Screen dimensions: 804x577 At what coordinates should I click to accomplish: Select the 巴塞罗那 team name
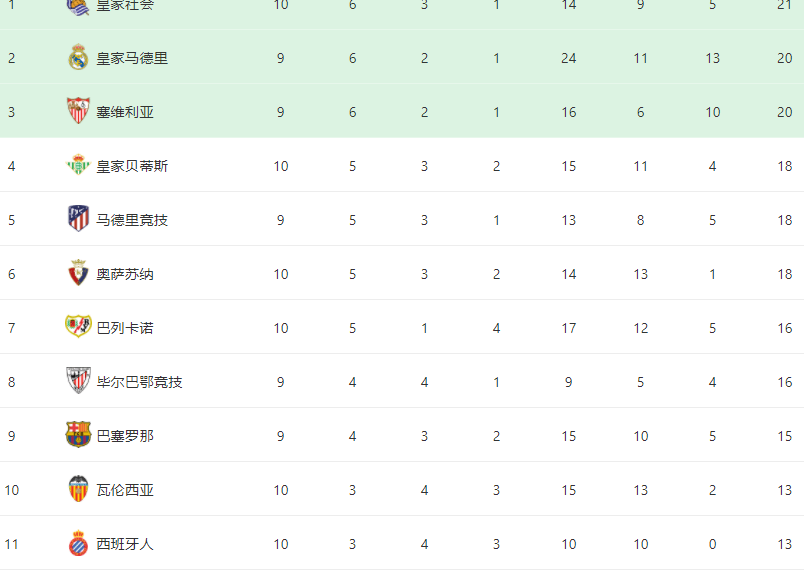(x=125, y=436)
